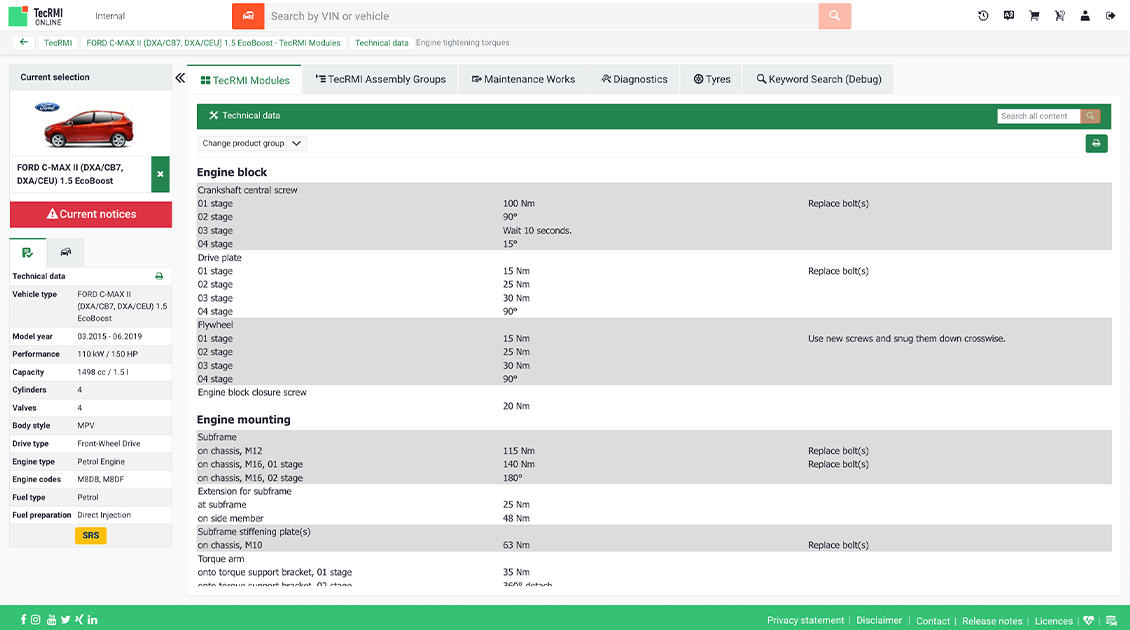The width and height of the screenshot is (1130, 630).
Task: Print sidebar technical data with green printer
Action: [159, 276]
